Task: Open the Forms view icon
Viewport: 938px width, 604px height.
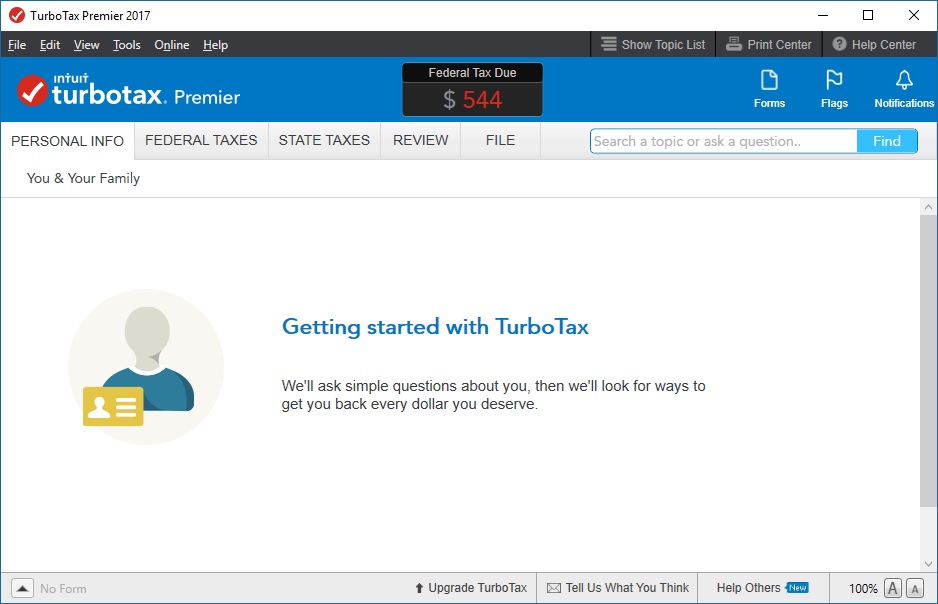Action: coord(769,89)
